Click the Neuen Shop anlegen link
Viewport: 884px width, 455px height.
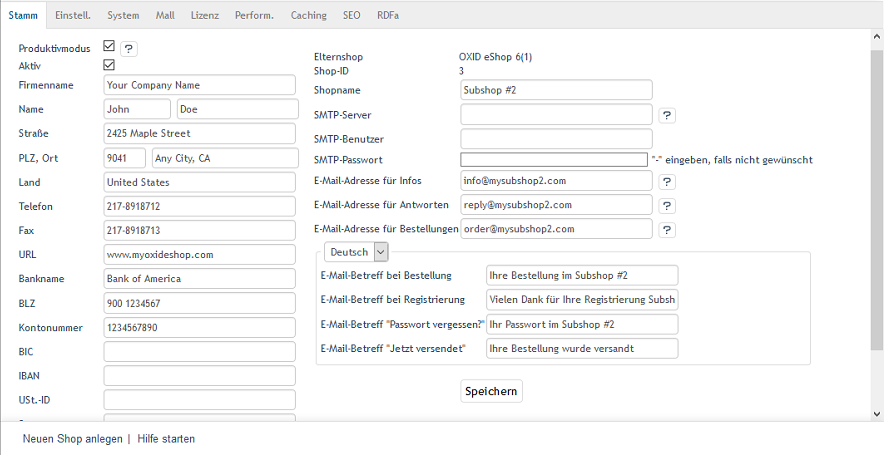(x=72, y=439)
